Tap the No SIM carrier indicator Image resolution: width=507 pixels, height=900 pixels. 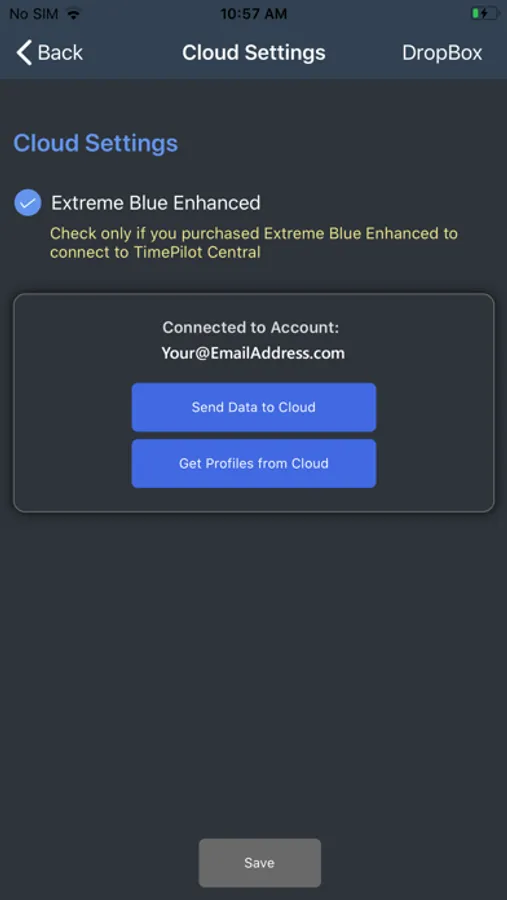tap(34, 14)
